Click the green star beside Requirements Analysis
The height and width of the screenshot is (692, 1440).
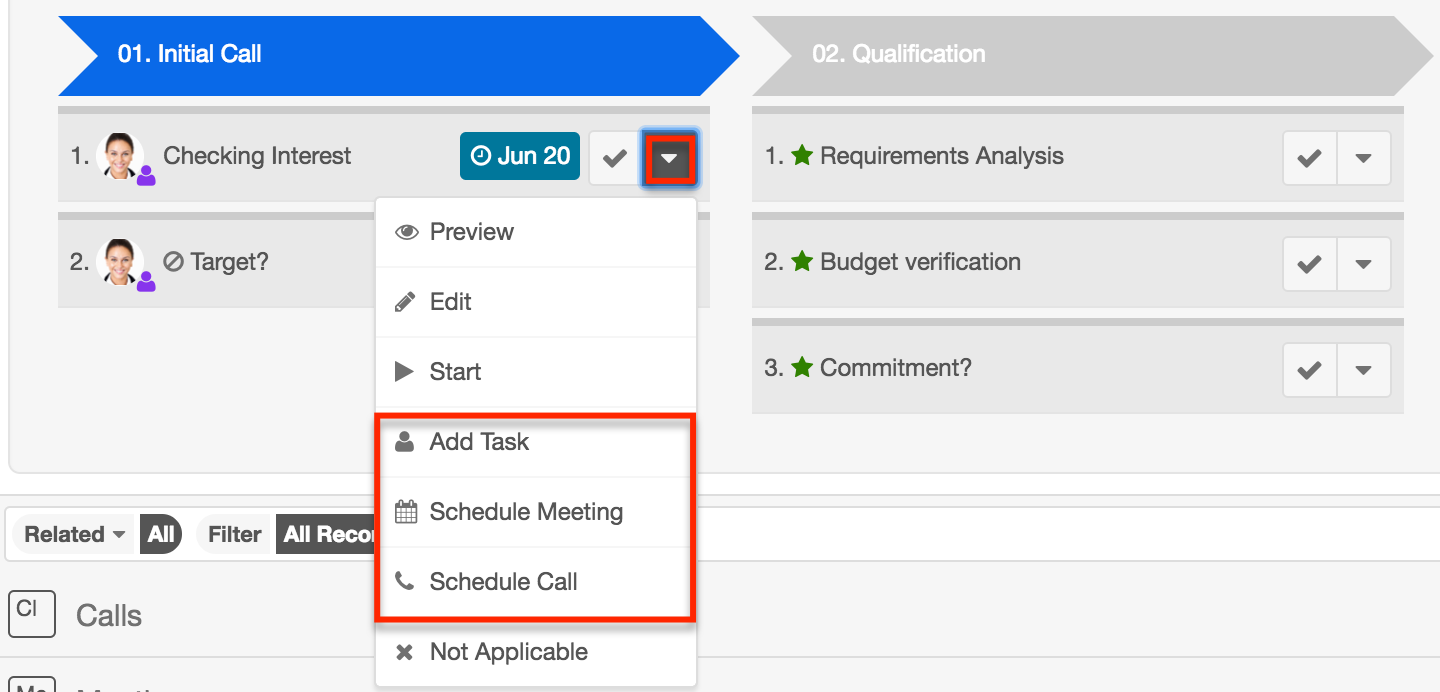pos(802,156)
